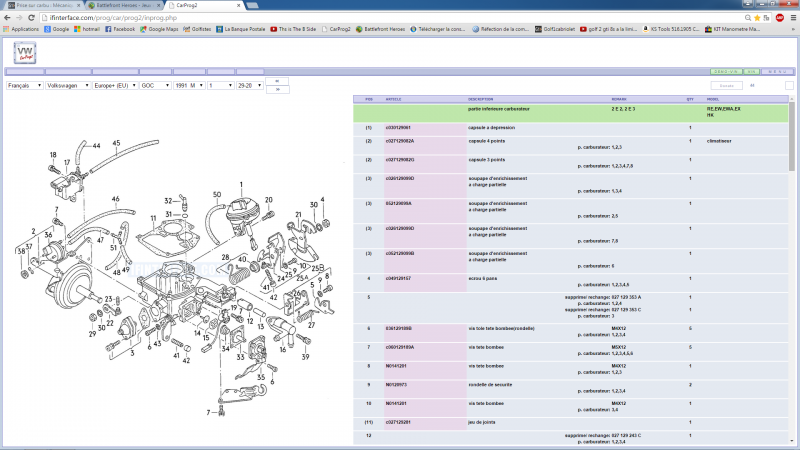
Task: Bookmark this page with the star icon
Action: 757,18
